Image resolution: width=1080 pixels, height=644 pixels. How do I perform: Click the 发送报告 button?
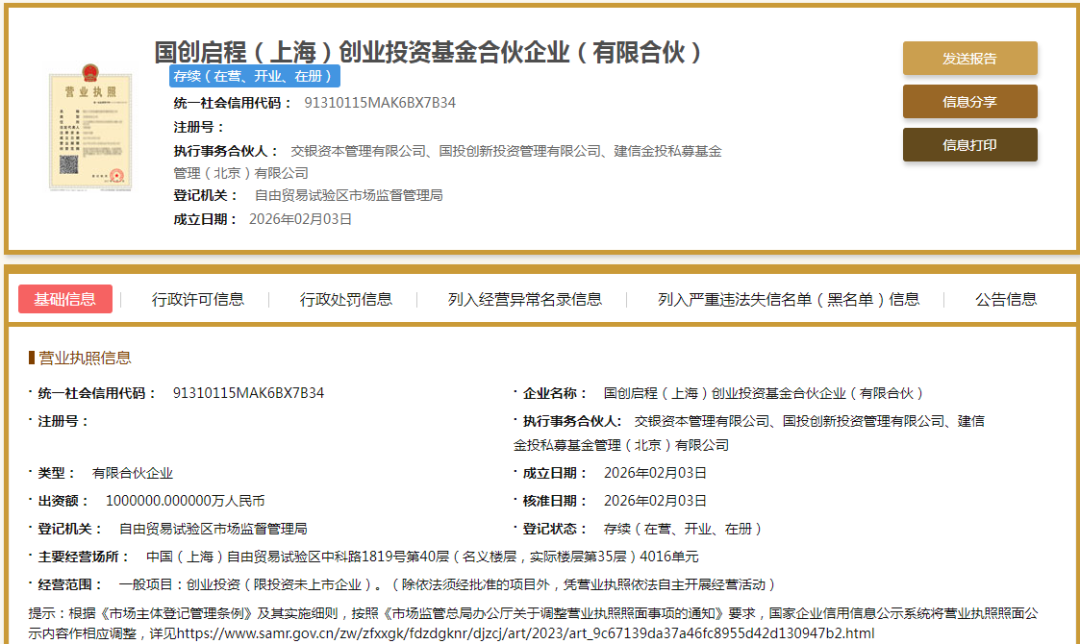click(x=970, y=59)
